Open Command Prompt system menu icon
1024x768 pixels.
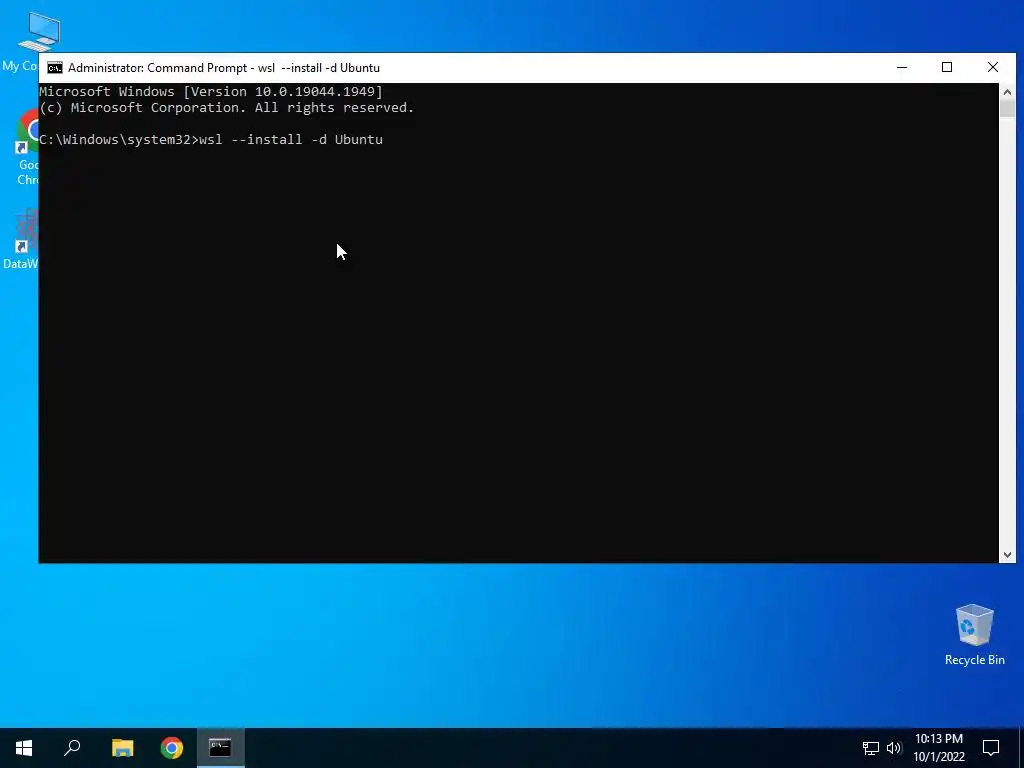[55, 68]
